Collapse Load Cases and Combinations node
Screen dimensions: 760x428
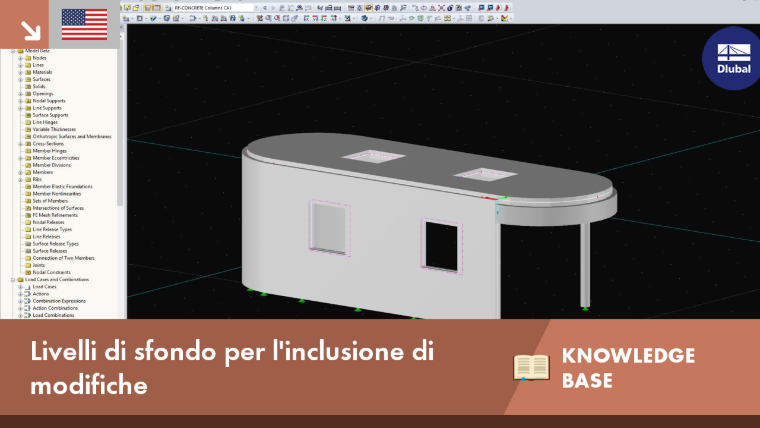click(x=13, y=280)
